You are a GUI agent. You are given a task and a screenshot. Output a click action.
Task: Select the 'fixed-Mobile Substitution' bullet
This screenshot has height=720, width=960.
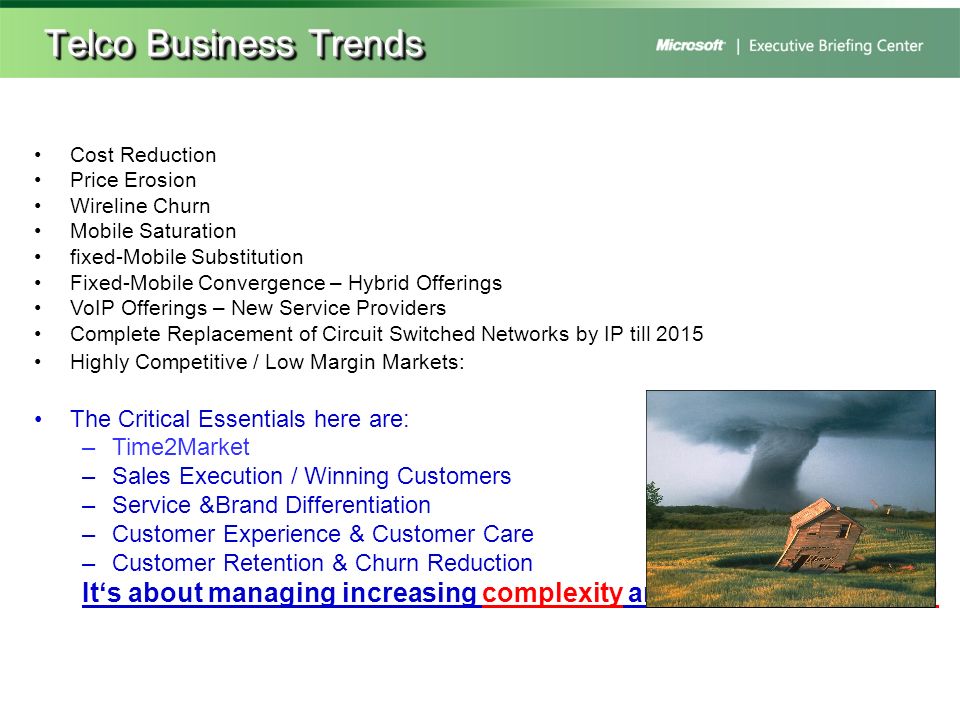(187, 257)
